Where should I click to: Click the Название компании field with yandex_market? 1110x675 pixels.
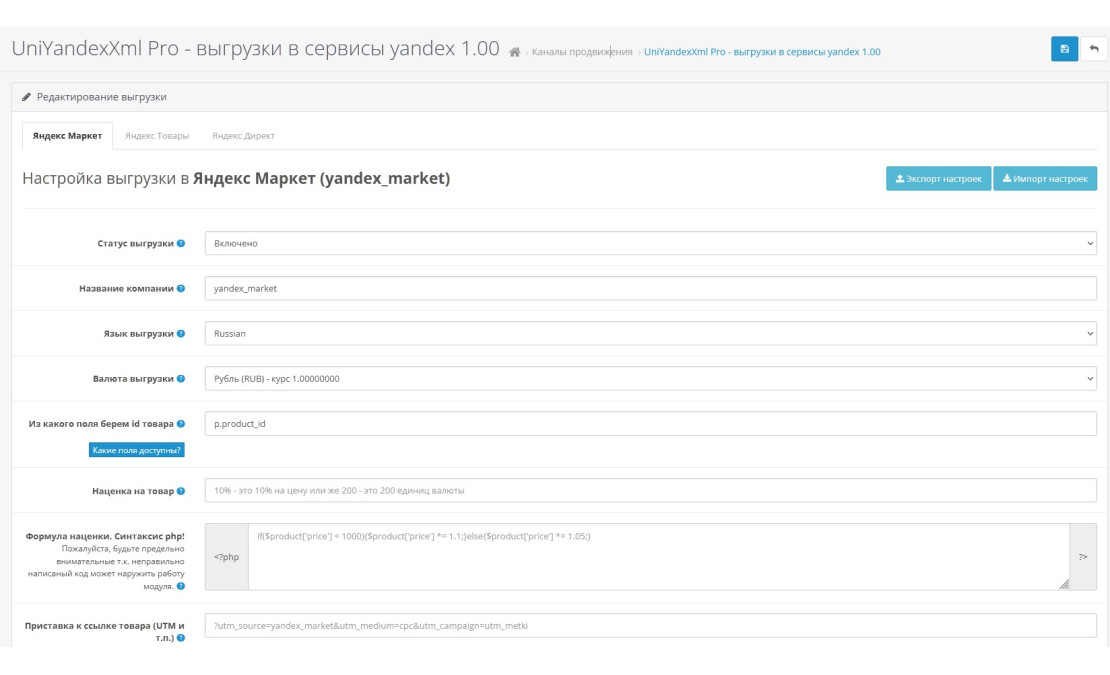tap(651, 288)
